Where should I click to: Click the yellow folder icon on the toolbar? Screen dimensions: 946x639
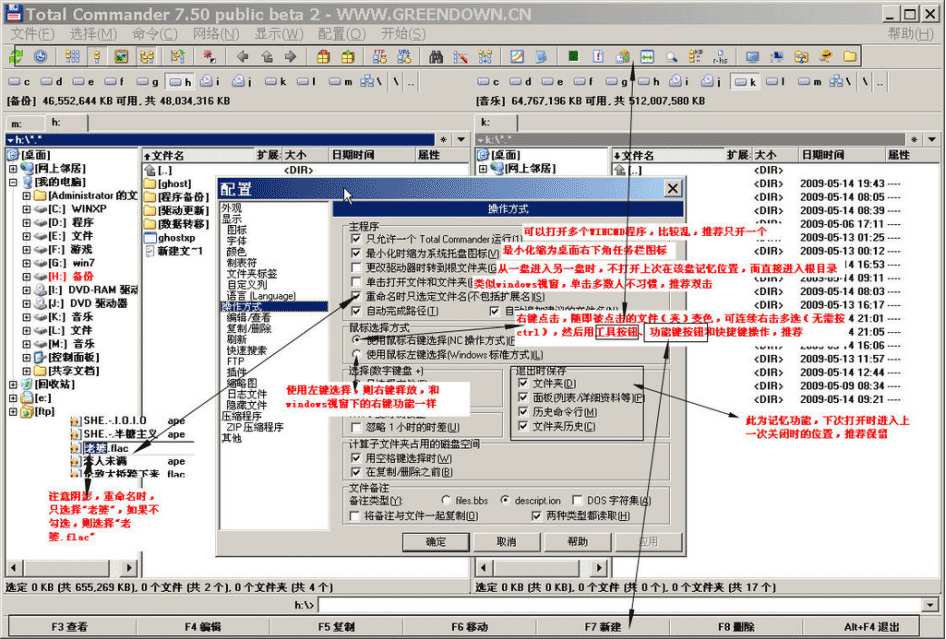(x=849, y=57)
